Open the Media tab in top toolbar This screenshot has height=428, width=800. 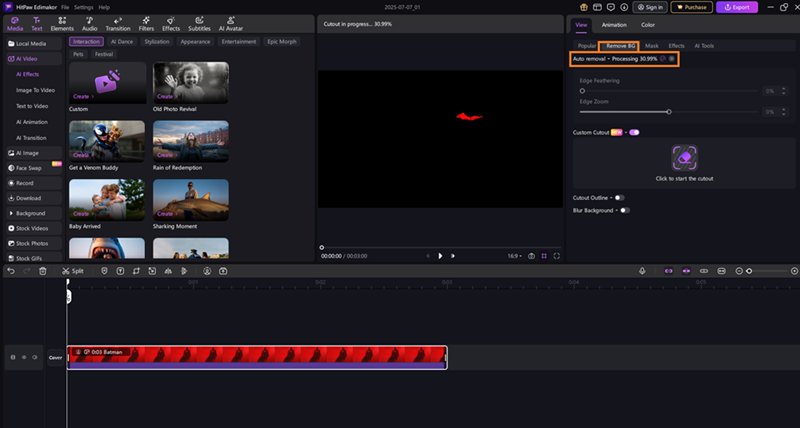tap(15, 24)
